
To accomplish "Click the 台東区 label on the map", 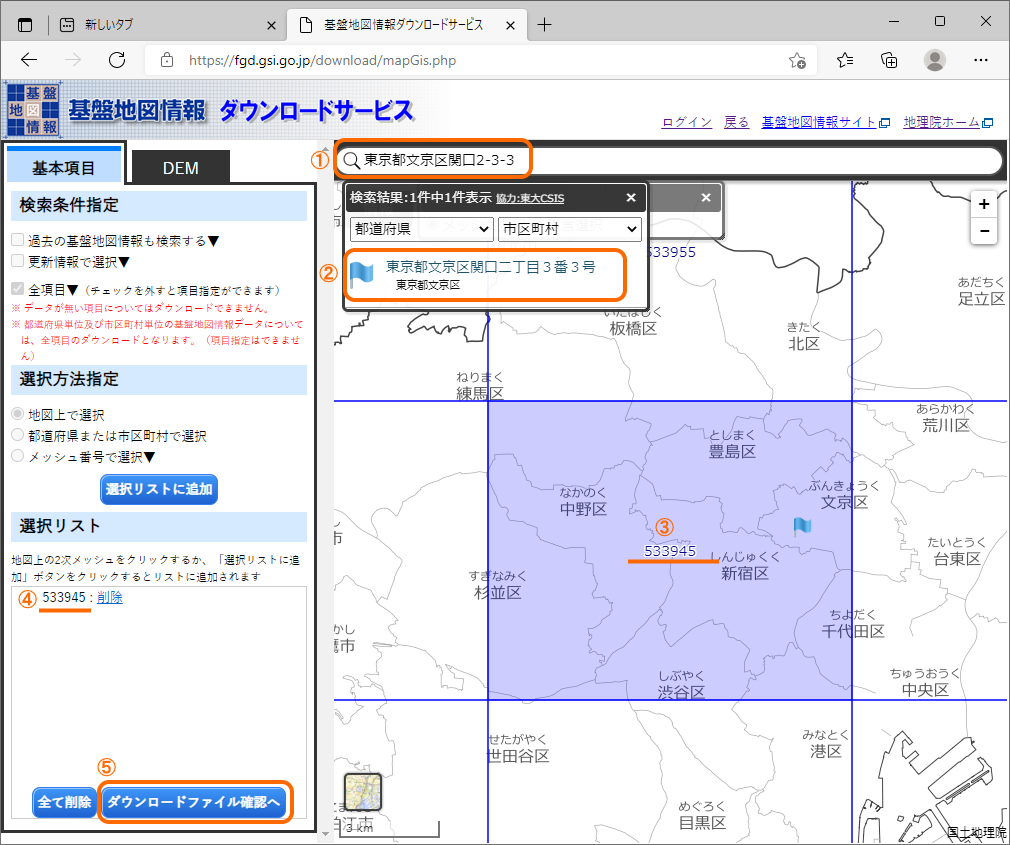I will [x=957, y=559].
